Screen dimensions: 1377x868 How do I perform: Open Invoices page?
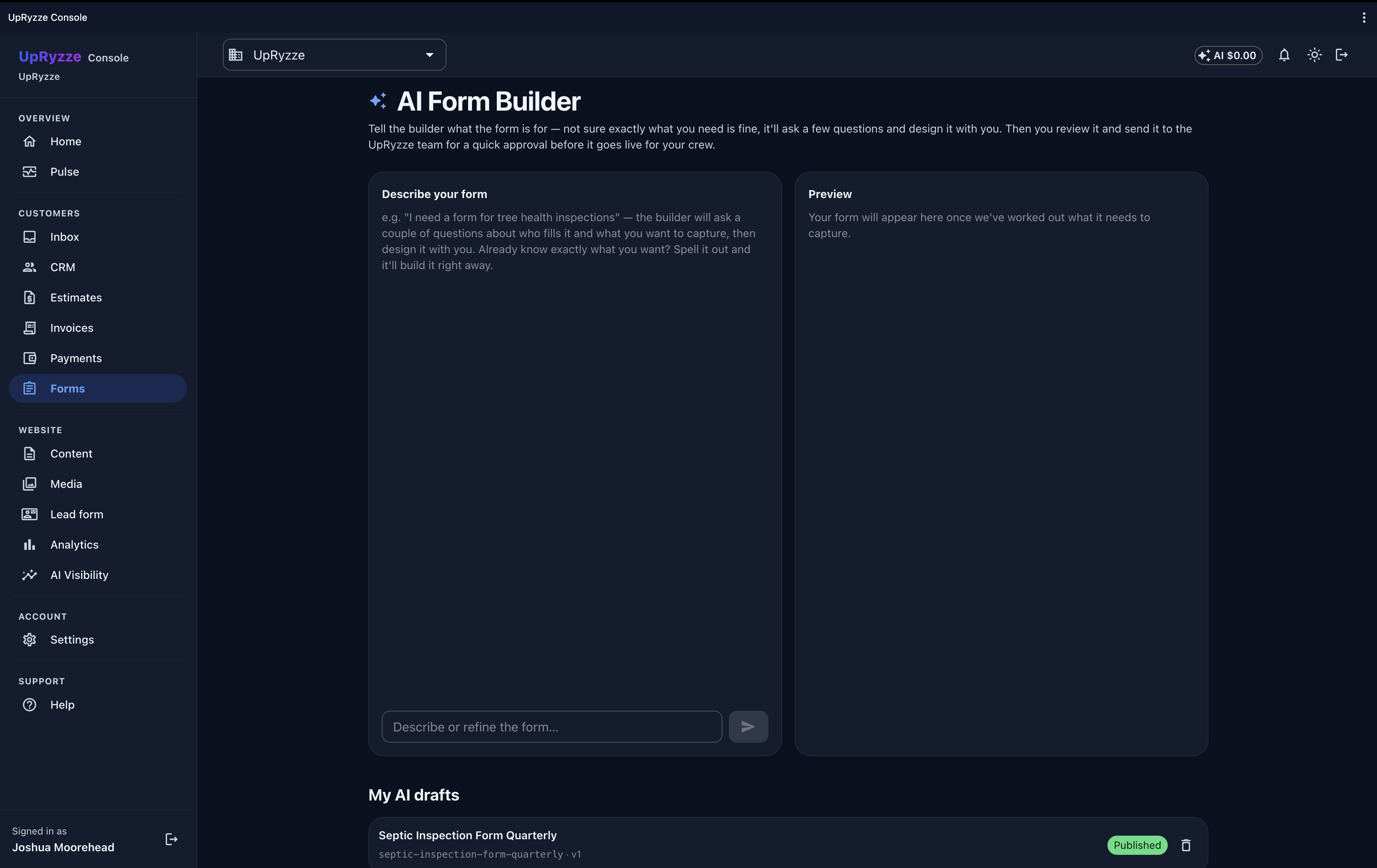click(98, 328)
